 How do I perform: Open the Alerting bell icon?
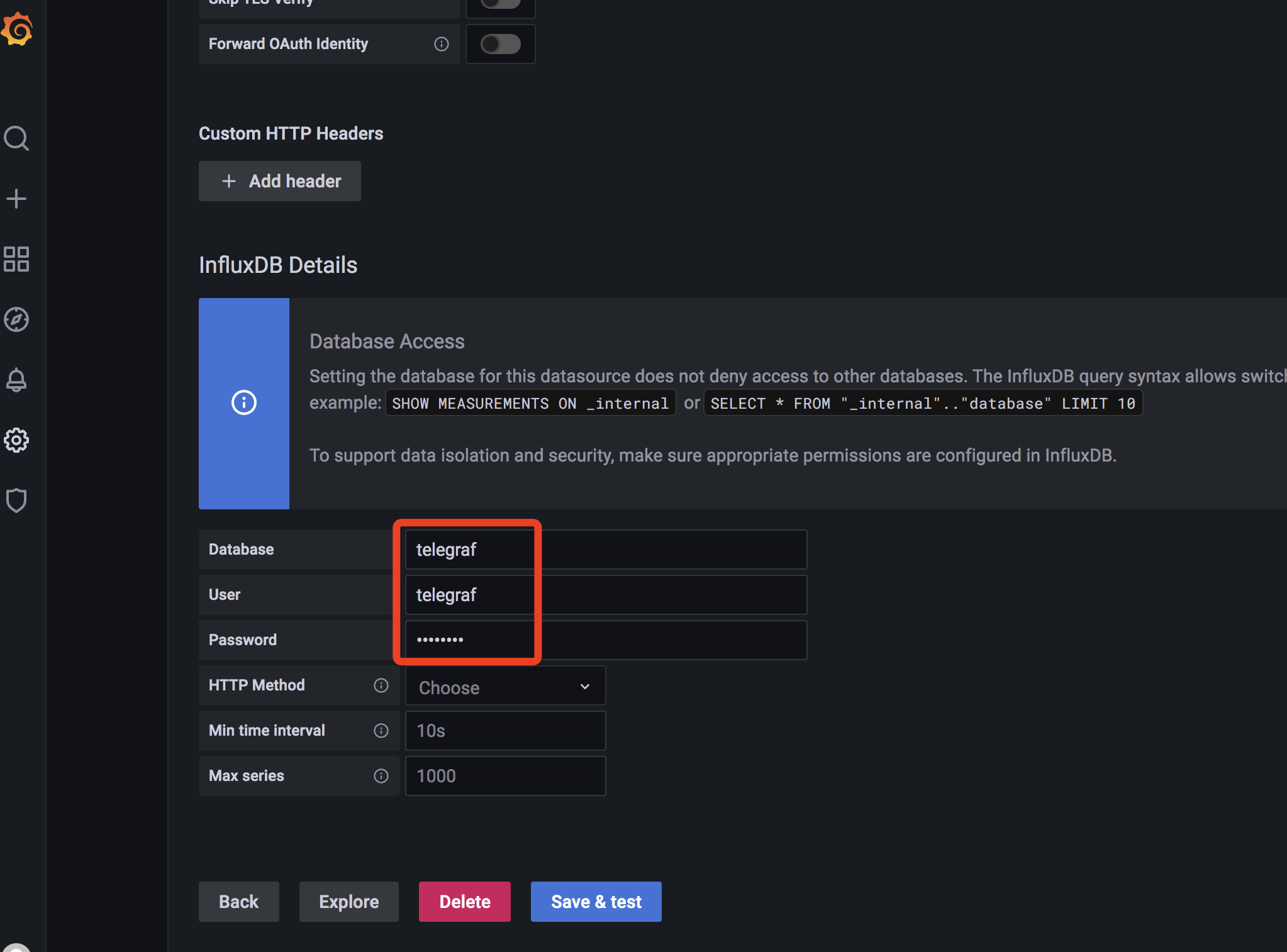click(16, 380)
